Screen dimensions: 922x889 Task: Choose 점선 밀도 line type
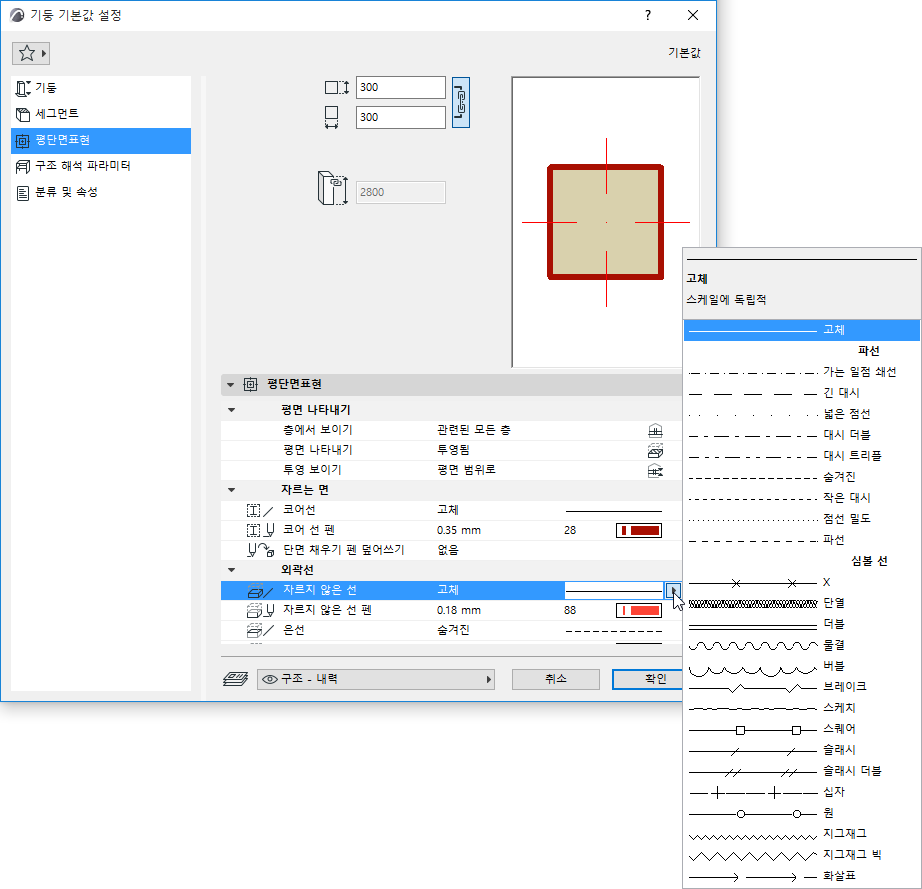tap(802, 519)
